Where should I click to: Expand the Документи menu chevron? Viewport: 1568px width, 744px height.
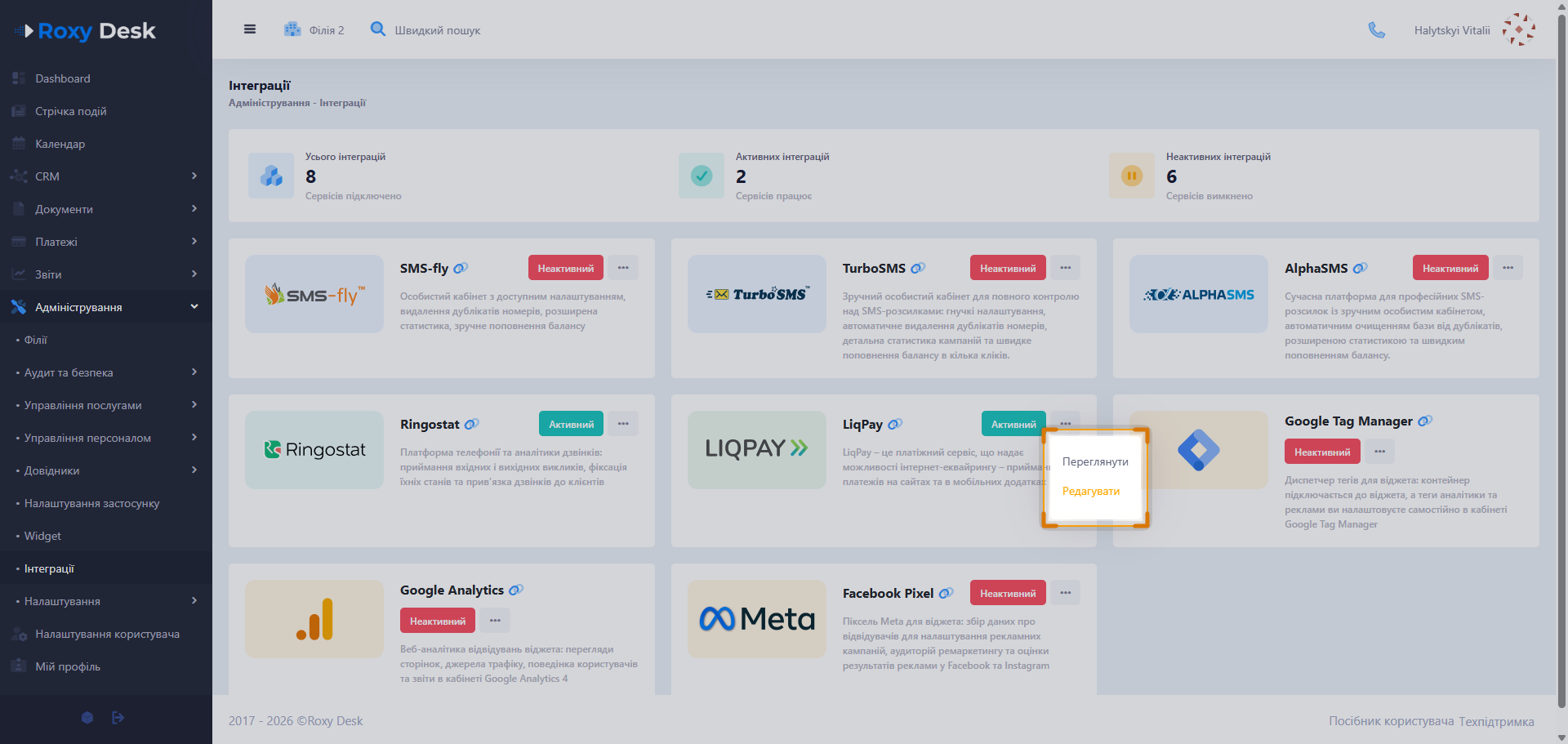pyautogui.click(x=194, y=208)
